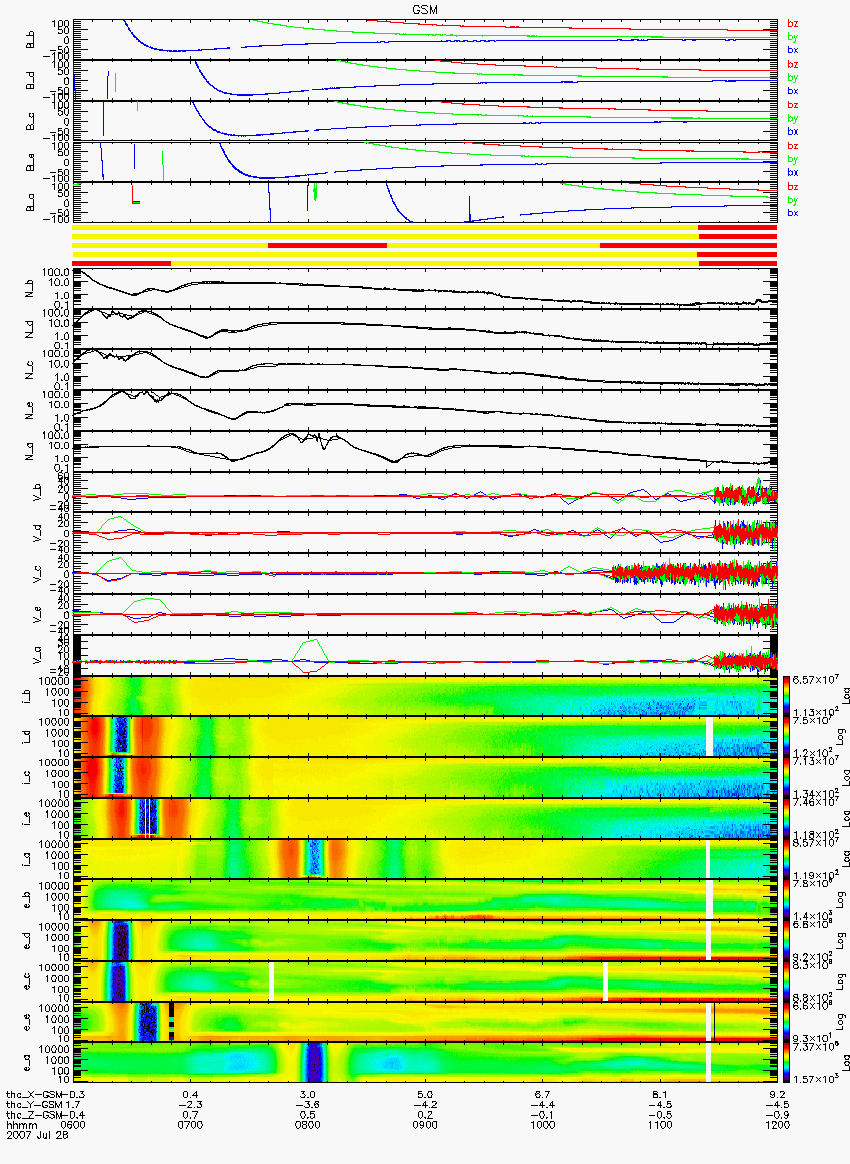This screenshot has width=850, height=1164.
Task: Select the e_c spectrogram axis label
Action: pos(25,981)
